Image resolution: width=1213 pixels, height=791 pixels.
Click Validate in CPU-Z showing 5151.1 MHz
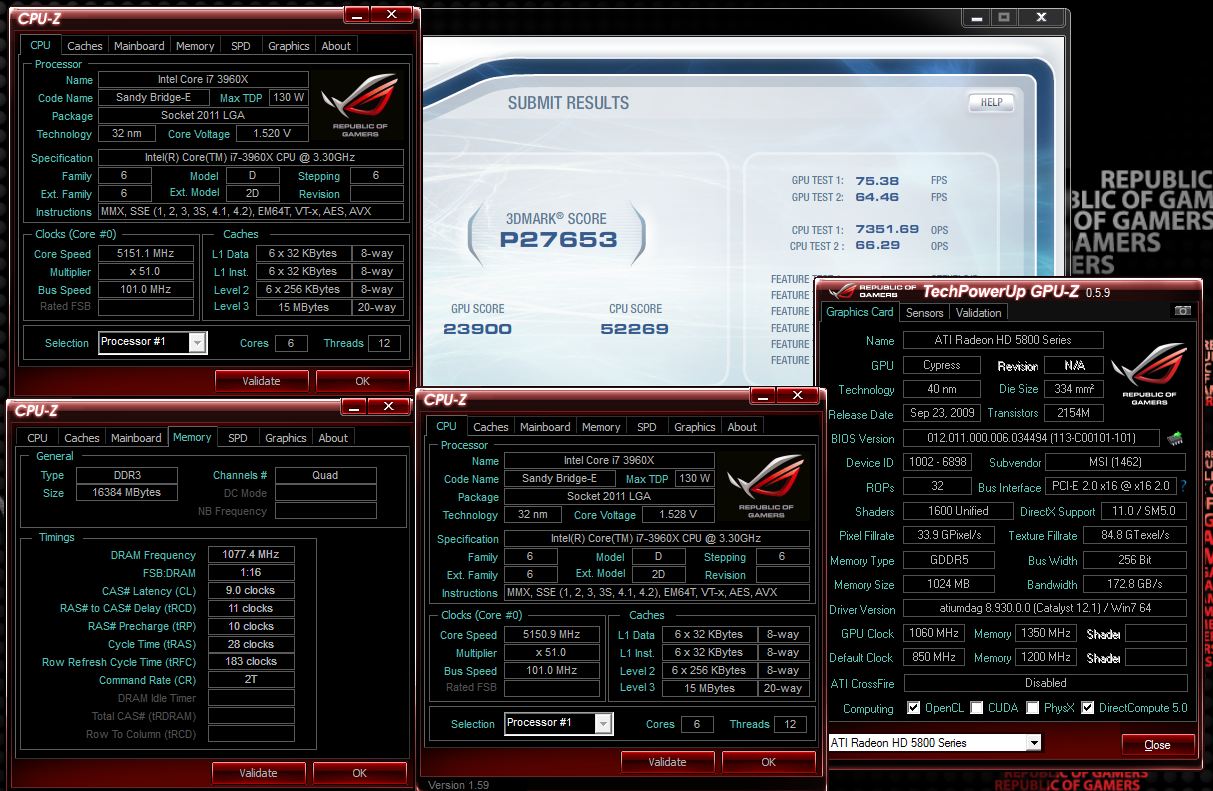click(x=261, y=380)
